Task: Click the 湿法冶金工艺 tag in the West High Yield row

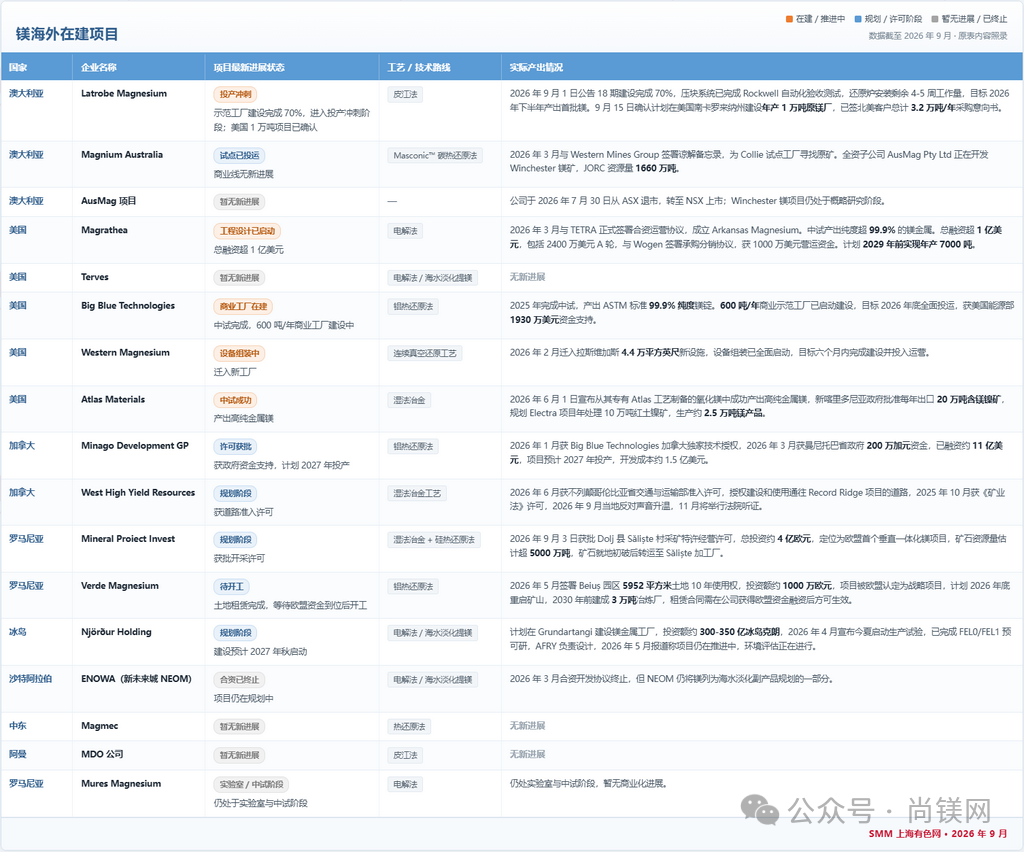Action: 417,494
